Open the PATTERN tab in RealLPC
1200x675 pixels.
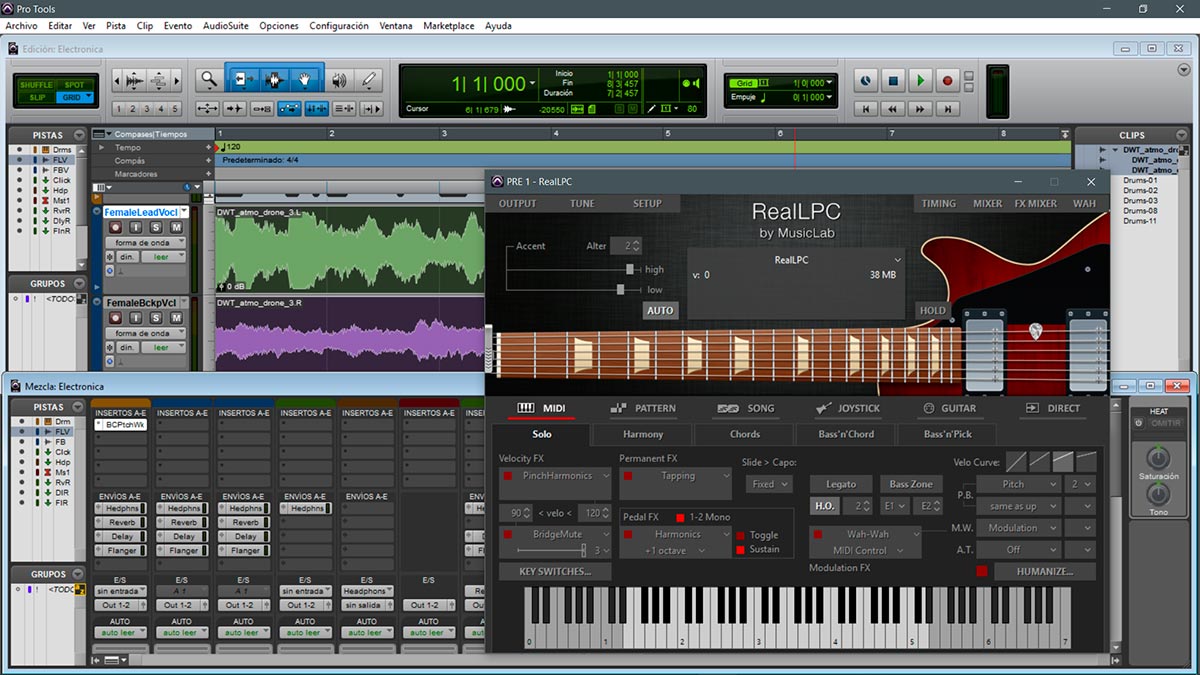tap(643, 408)
